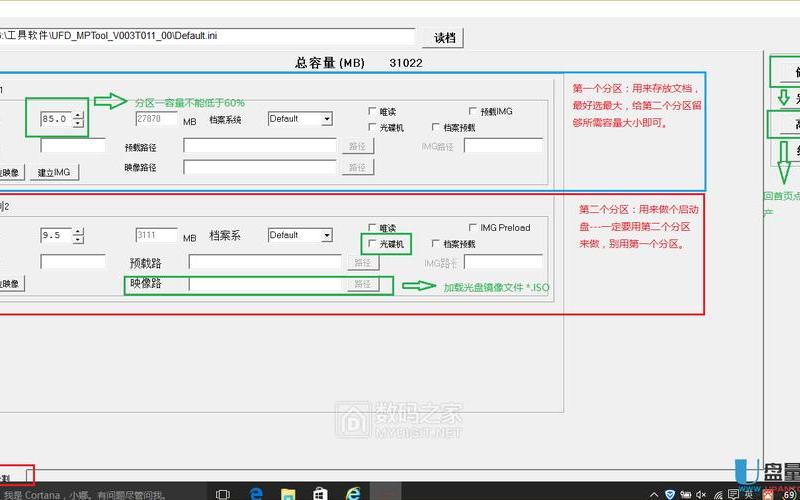Screen dimensions: 800x500
Task: Click the partition 1 IMG路径 input field
Action: [x=503, y=145]
